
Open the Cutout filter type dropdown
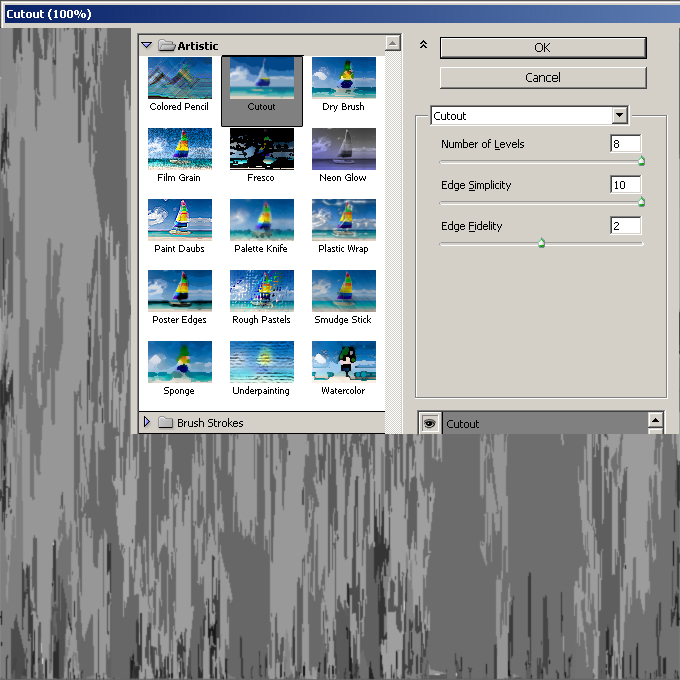[x=620, y=116]
